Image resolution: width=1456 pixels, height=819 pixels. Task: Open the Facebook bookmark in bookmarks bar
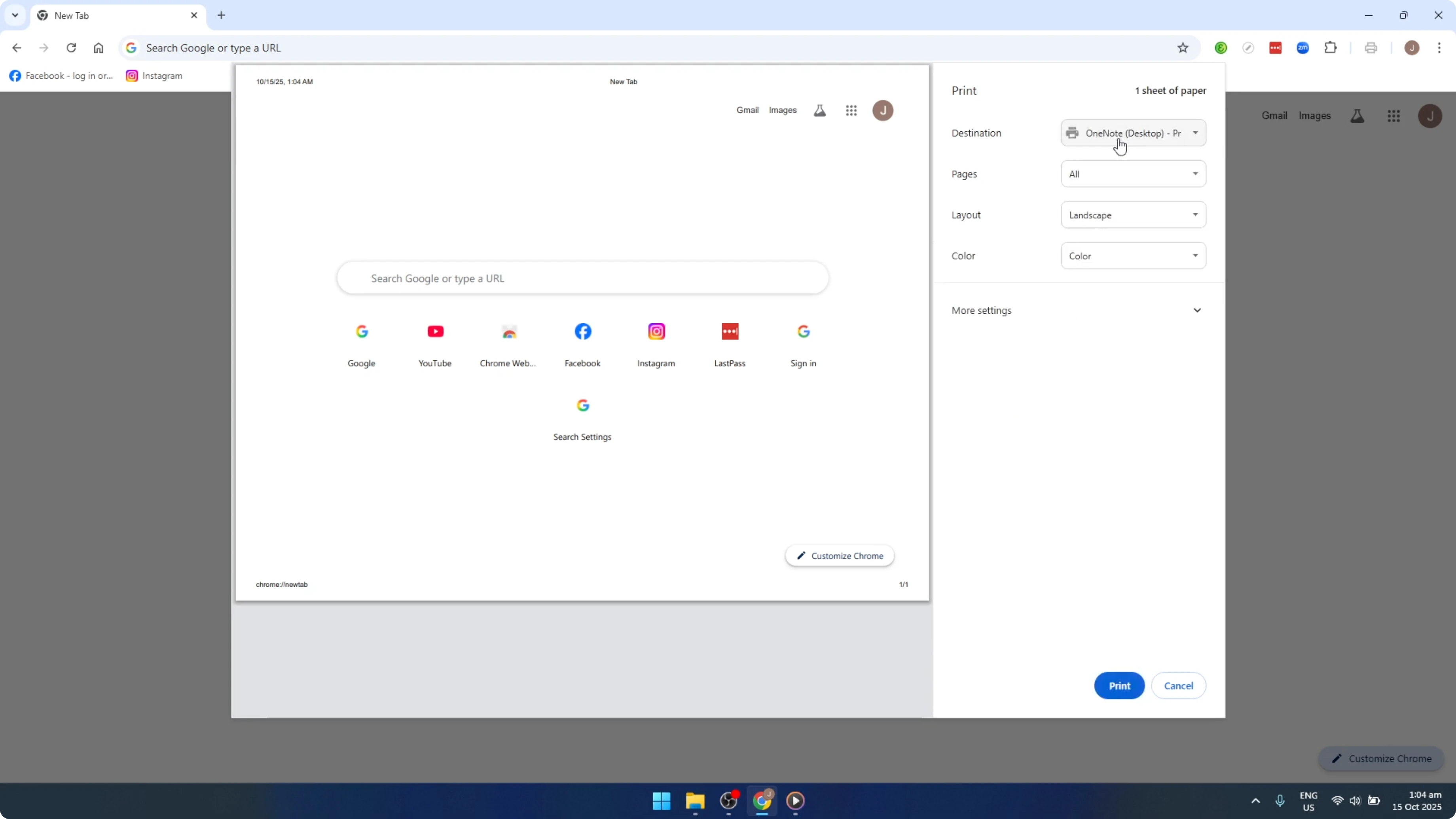[x=61, y=76]
